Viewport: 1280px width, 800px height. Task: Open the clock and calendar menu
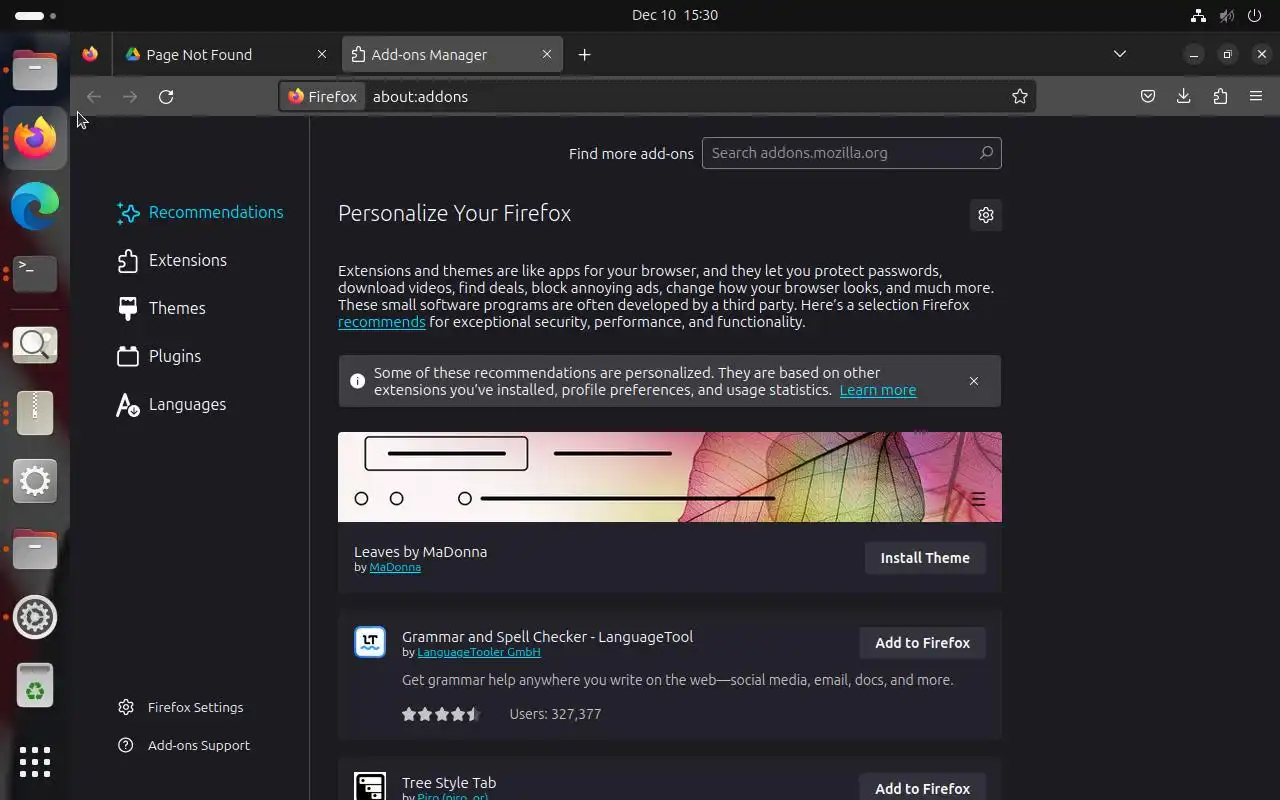(675, 15)
